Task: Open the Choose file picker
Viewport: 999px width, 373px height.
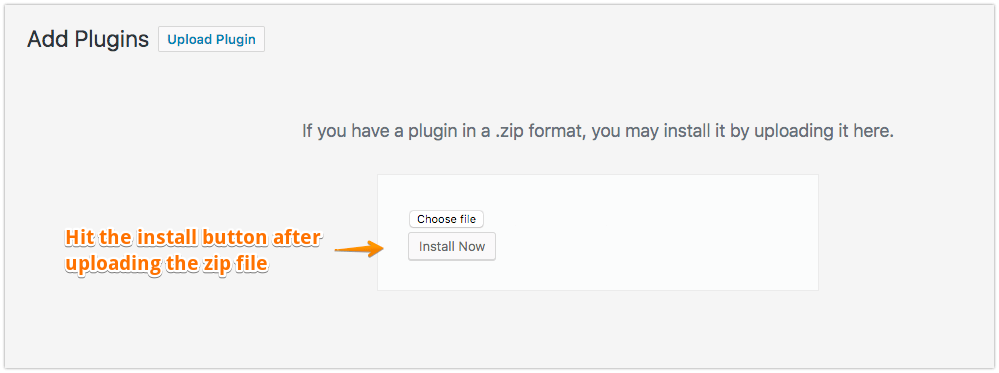Action: click(447, 219)
